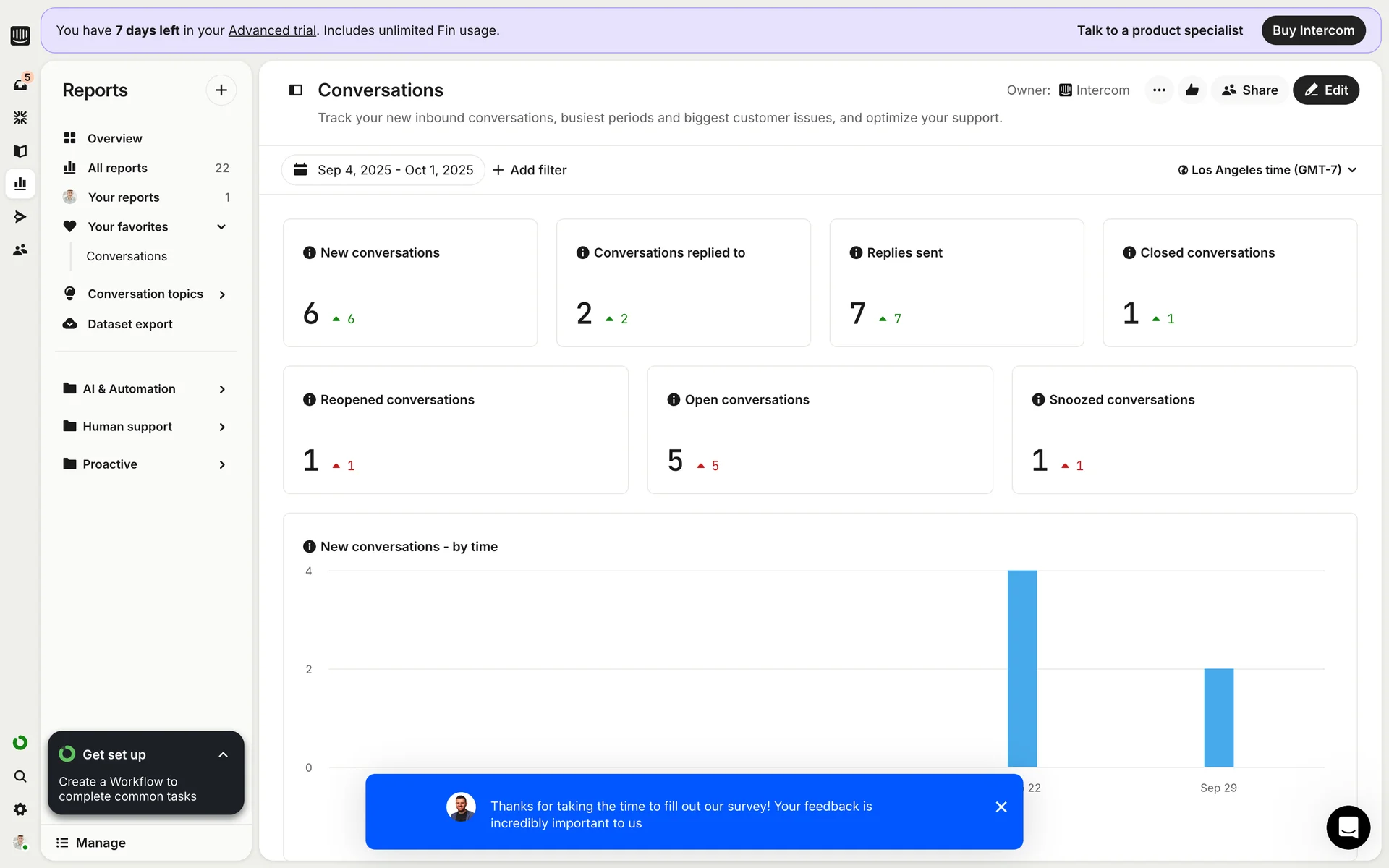The image size is (1389, 868).
Task: Open the Contacts people icon in rail
Action: [x=20, y=250]
